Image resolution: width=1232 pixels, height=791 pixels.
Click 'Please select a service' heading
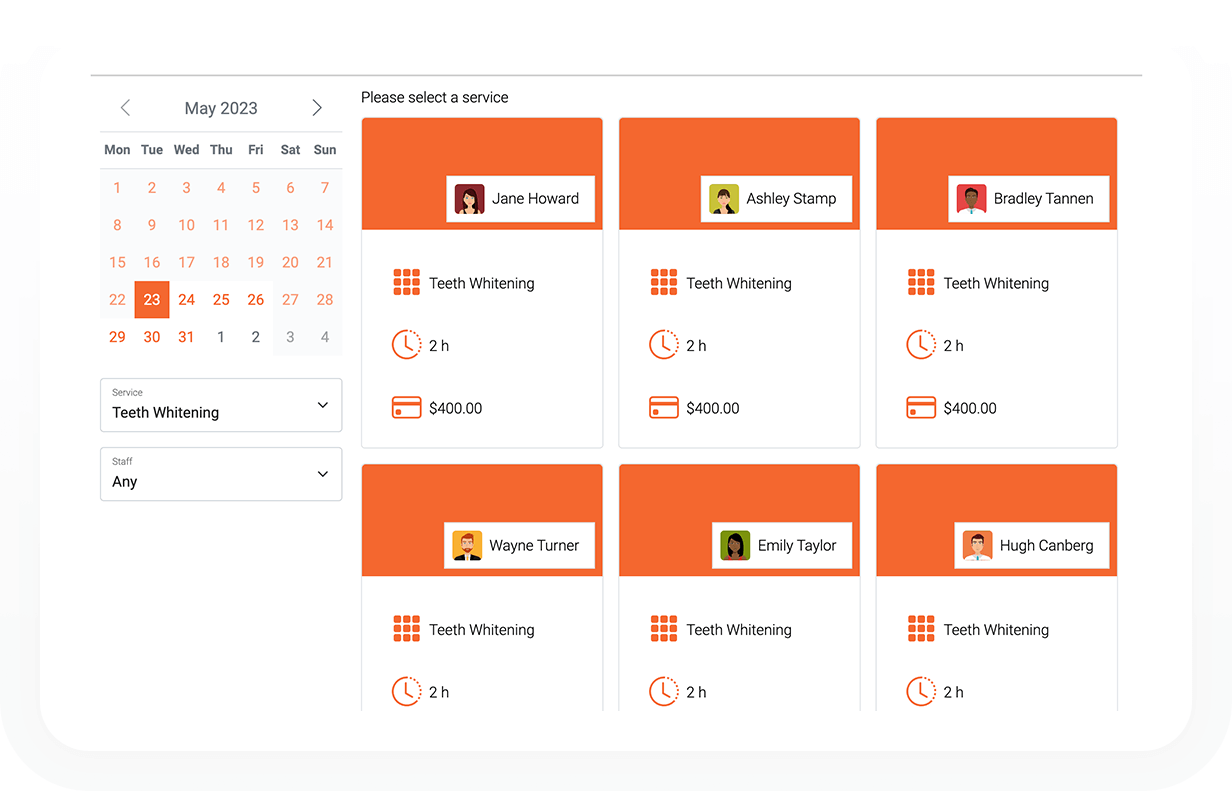click(435, 97)
